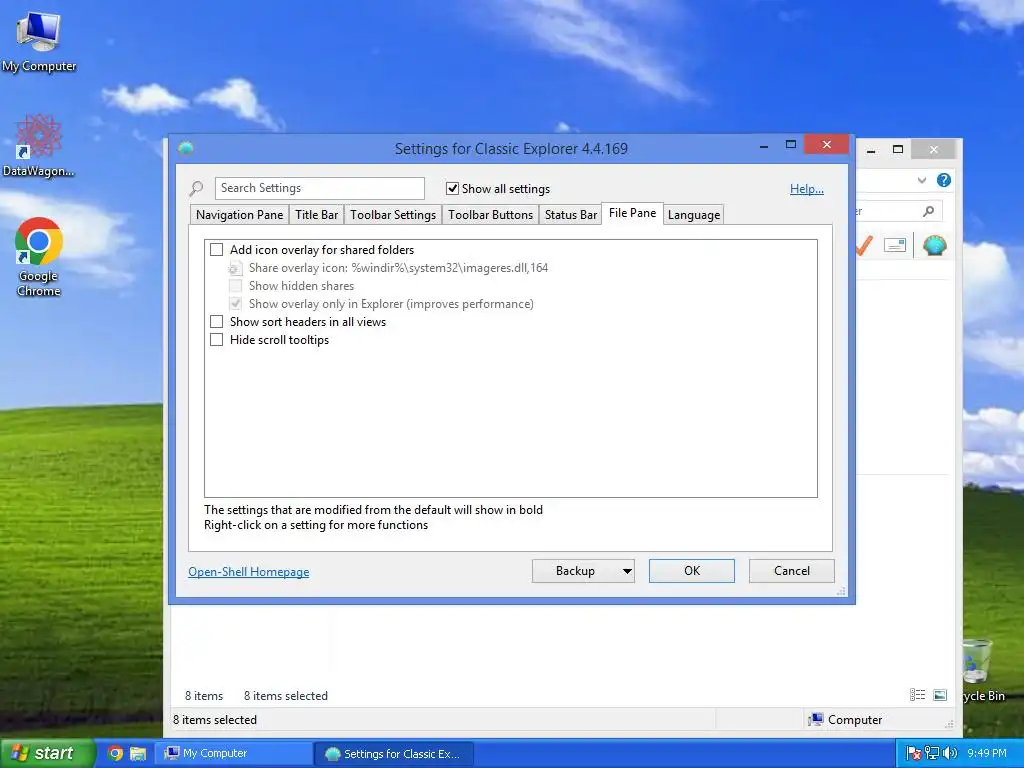Click the properties toolbar icon in My Computer
This screenshot has width=1024, height=768.
(895, 246)
